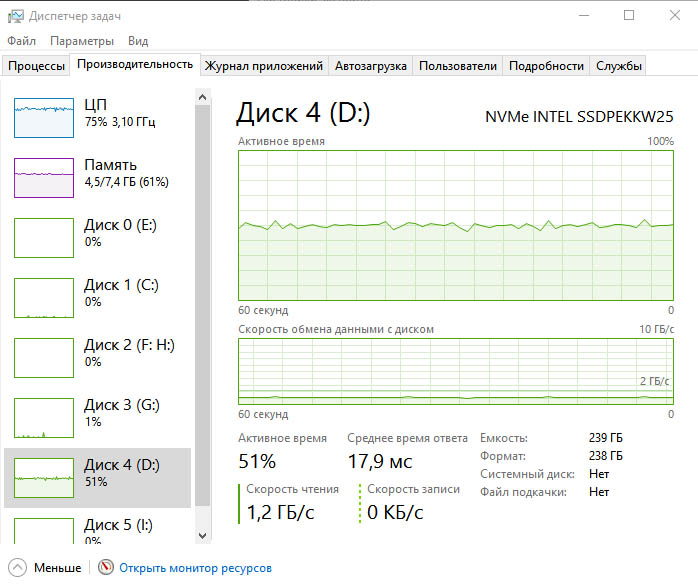Click the Task Manager title bar icon
698x584 pixels.
[x=15, y=16]
